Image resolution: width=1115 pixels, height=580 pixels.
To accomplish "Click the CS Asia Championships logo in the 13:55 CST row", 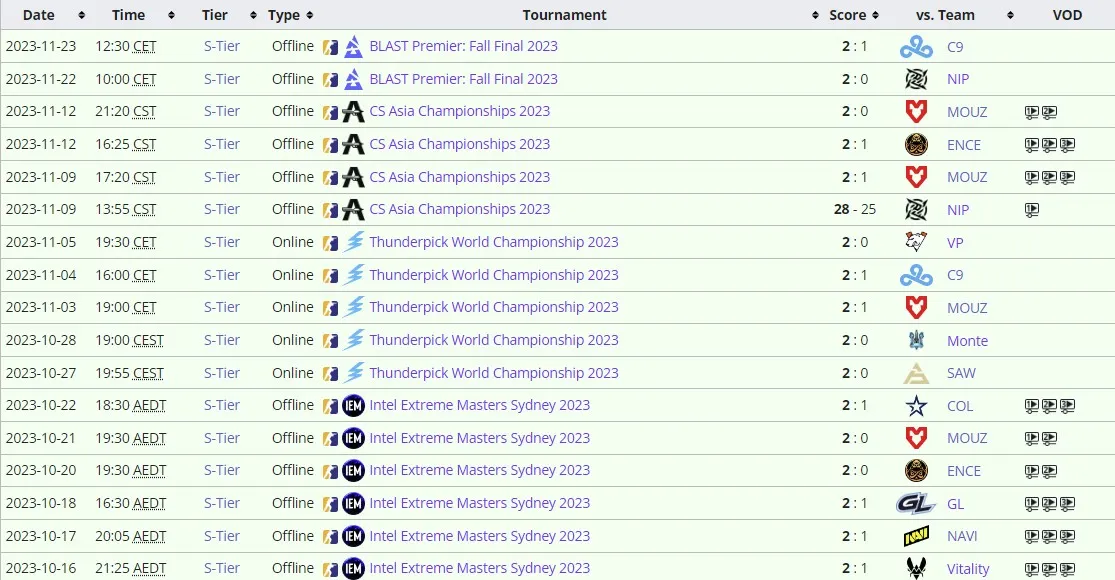I will (x=353, y=210).
